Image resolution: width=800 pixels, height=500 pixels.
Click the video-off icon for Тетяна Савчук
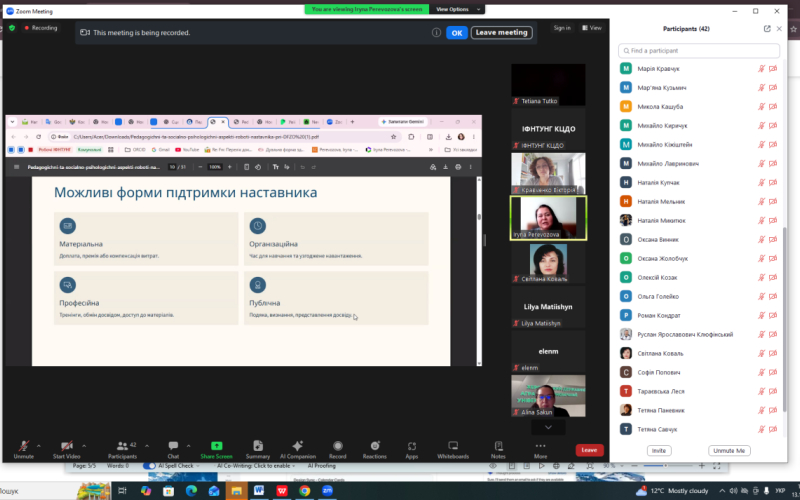pos(773,429)
